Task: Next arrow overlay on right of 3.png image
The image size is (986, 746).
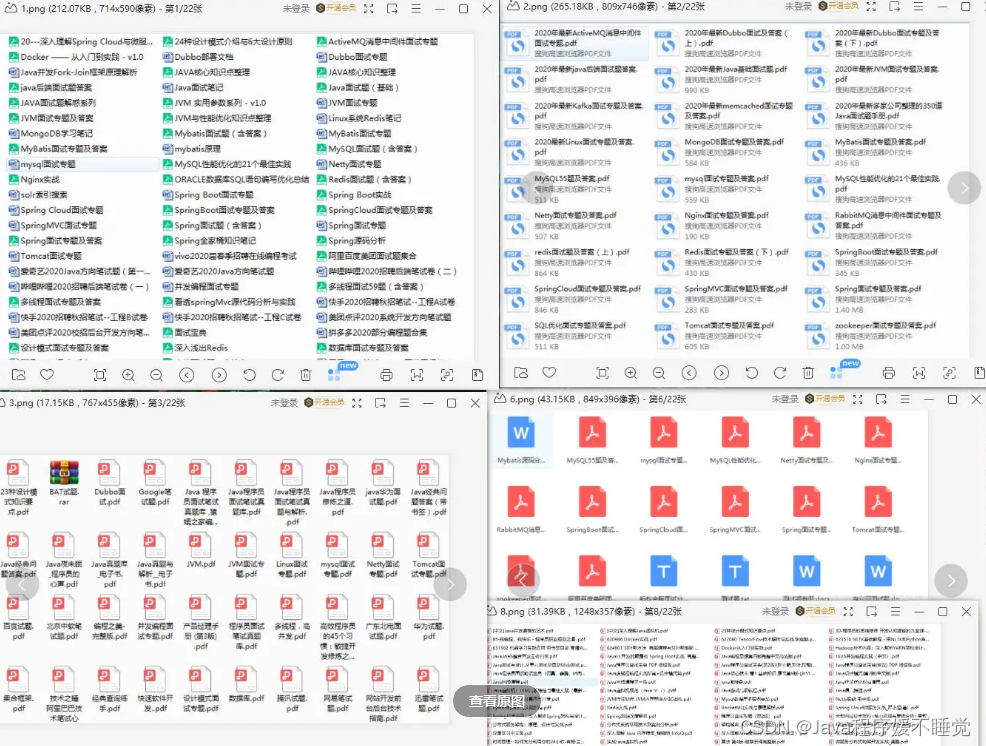Action: (x=450, y=585)
